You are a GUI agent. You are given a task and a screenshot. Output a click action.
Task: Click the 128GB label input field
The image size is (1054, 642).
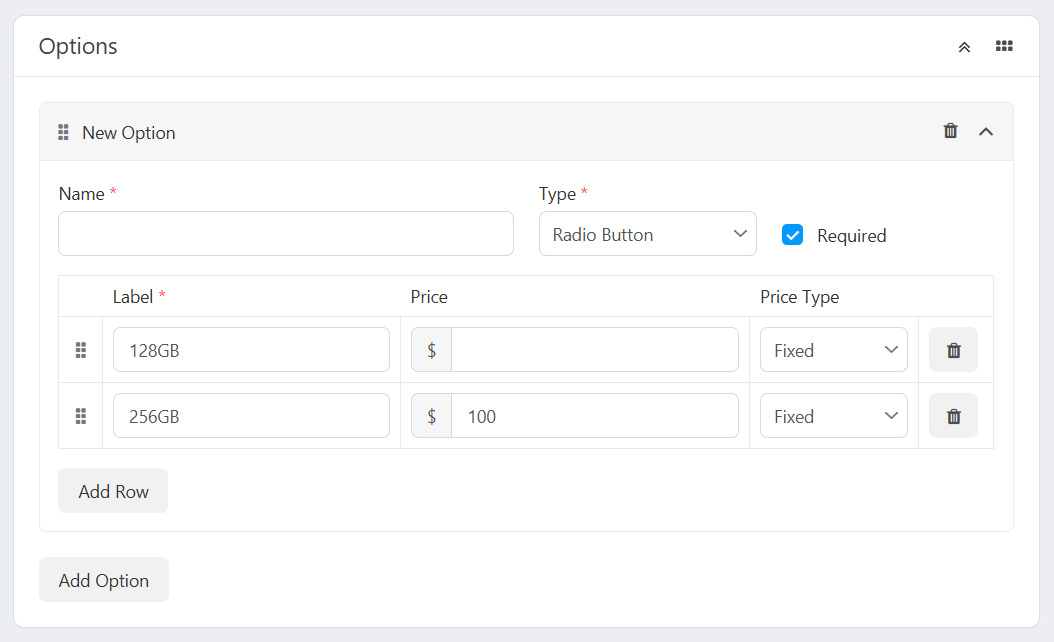(251, 350)
